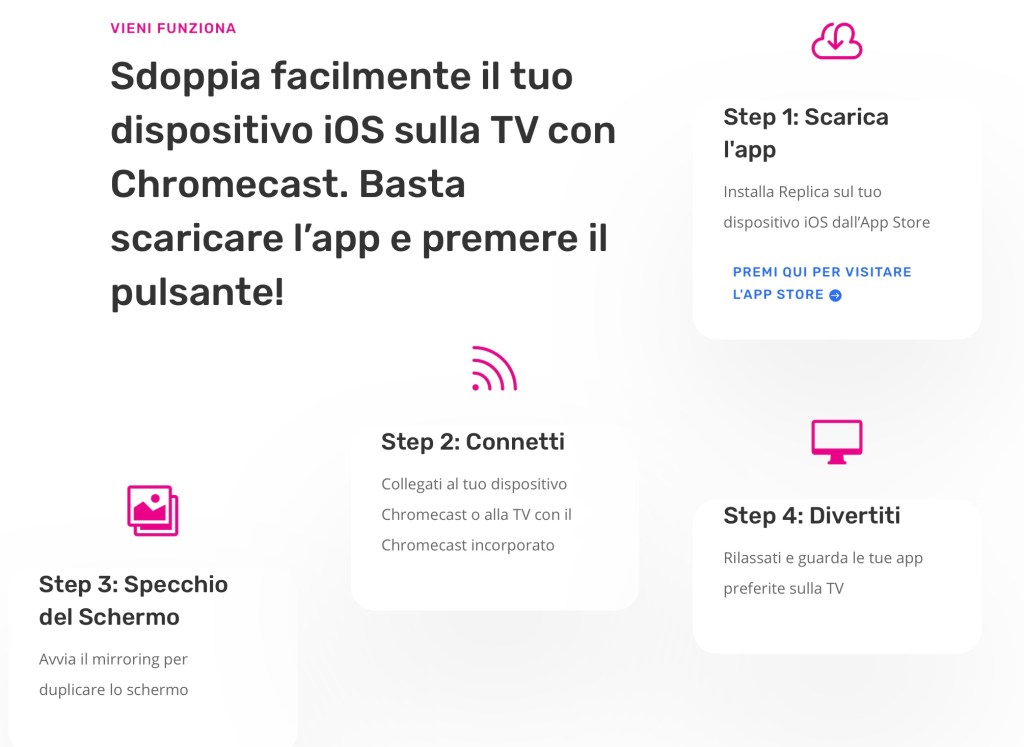This screenshot has width=1024, height=747.
Task: Click the 'Step 3: Specchio del Schermo' heading
Action: click(133, 601)
